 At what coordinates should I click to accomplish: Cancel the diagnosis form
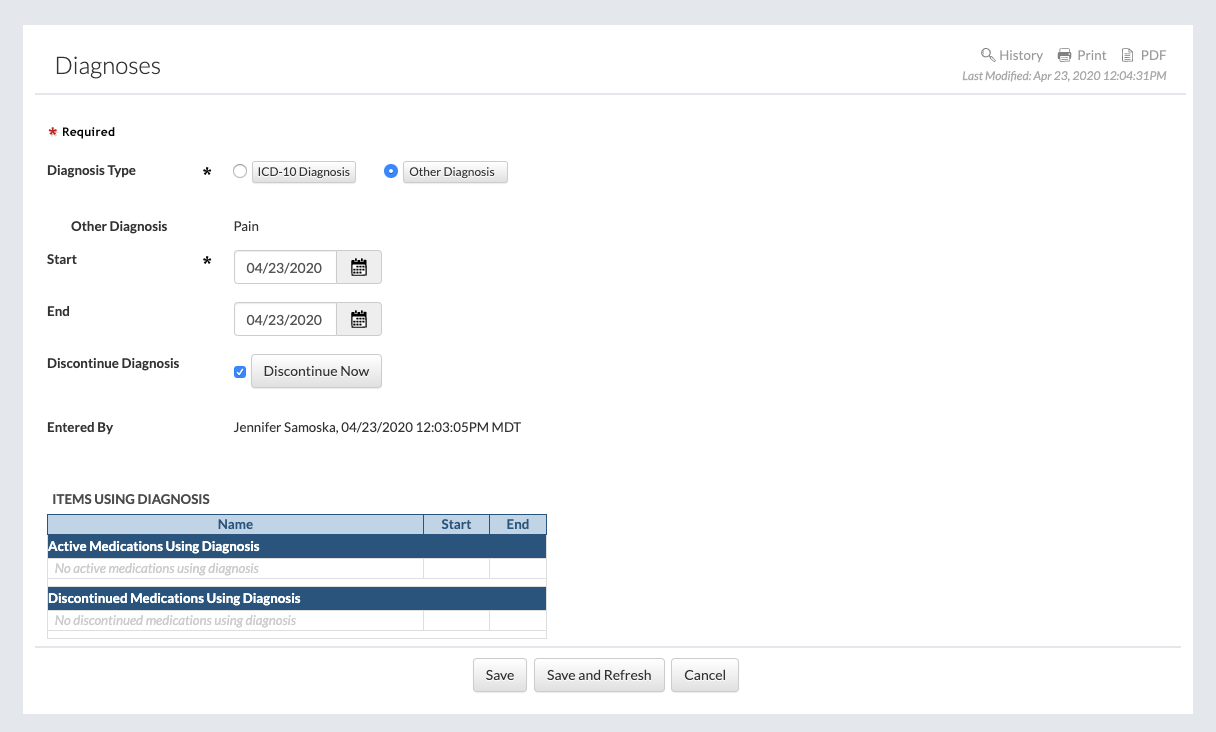[x=704, y=675]
